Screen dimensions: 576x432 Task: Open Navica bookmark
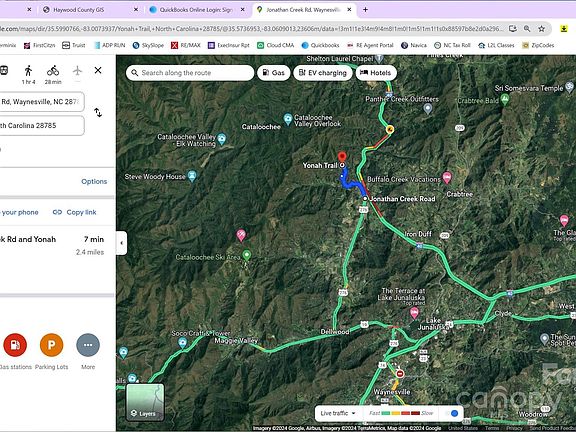[414, 45]
